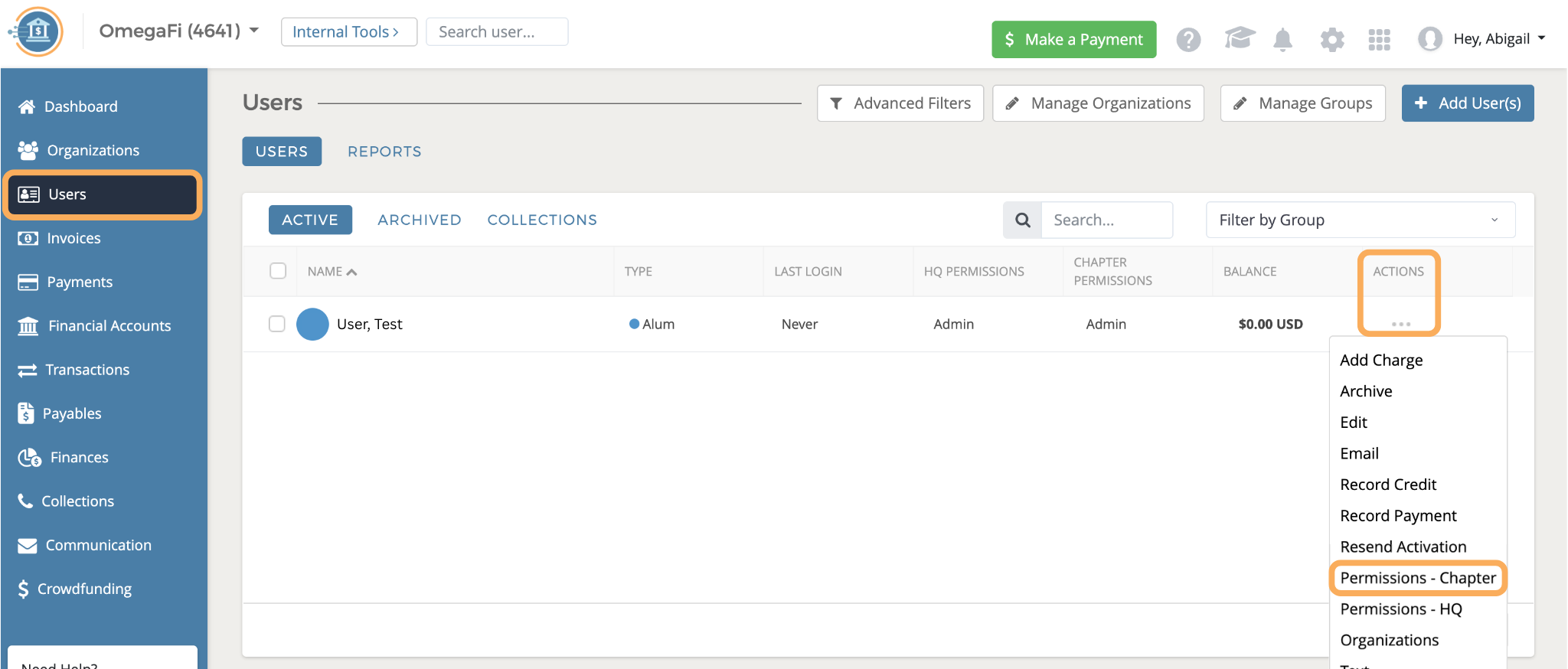This screenshot has width=1568, height=669.
Task: Open the apps grid icon
Action: coord(1379,39)
